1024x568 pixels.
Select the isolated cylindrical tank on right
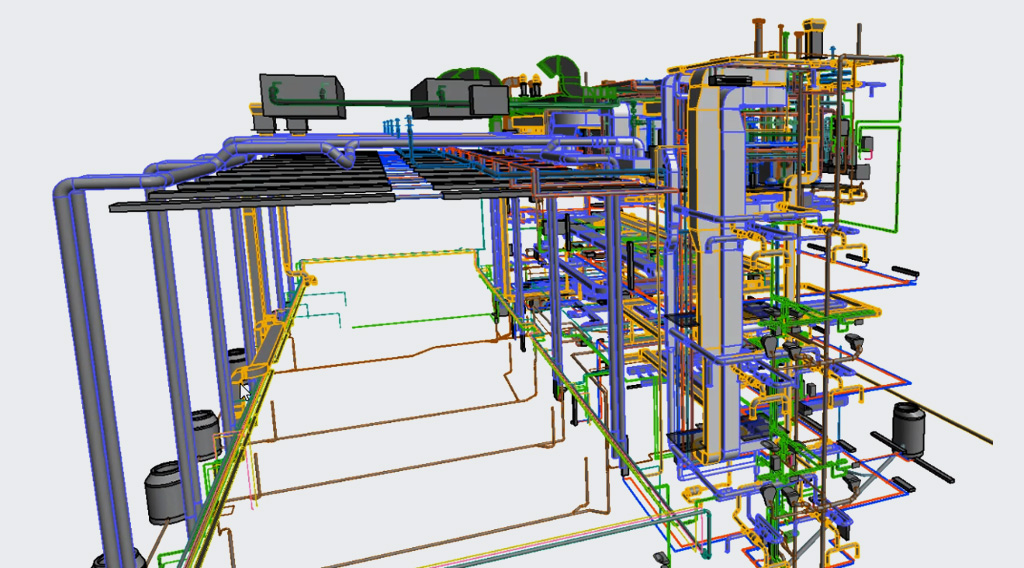pos(913,427)
